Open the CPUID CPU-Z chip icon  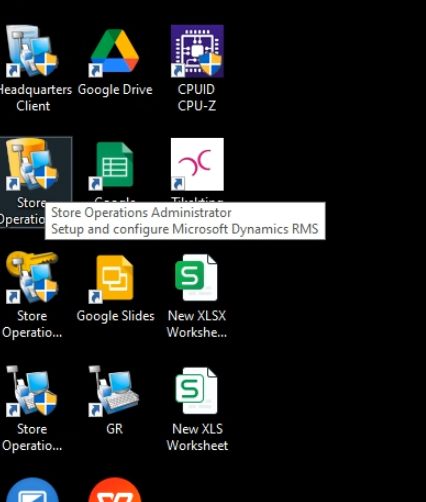(x=197, y=51)
